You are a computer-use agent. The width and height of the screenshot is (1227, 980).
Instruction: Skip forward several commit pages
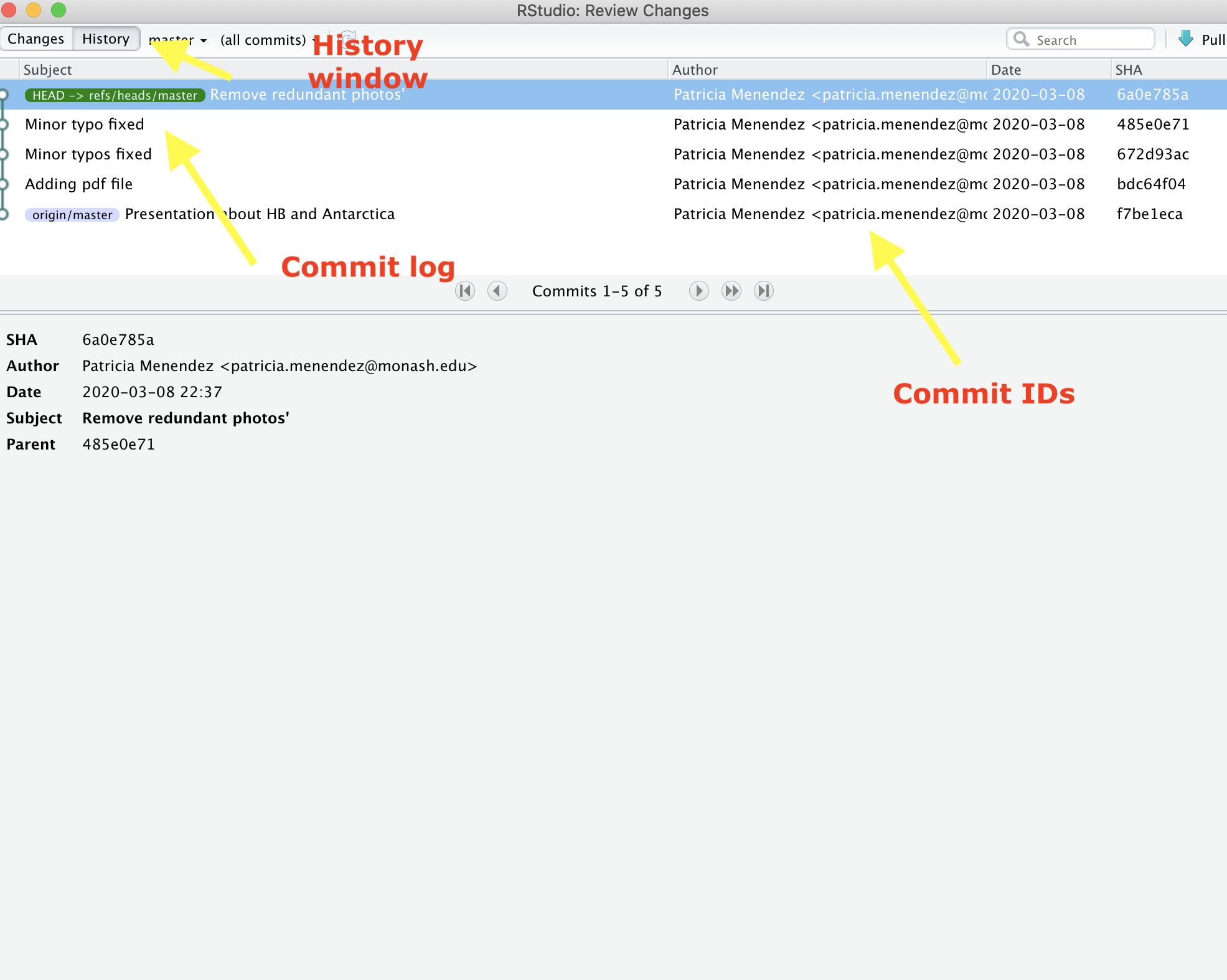click(x=731, y=291)
